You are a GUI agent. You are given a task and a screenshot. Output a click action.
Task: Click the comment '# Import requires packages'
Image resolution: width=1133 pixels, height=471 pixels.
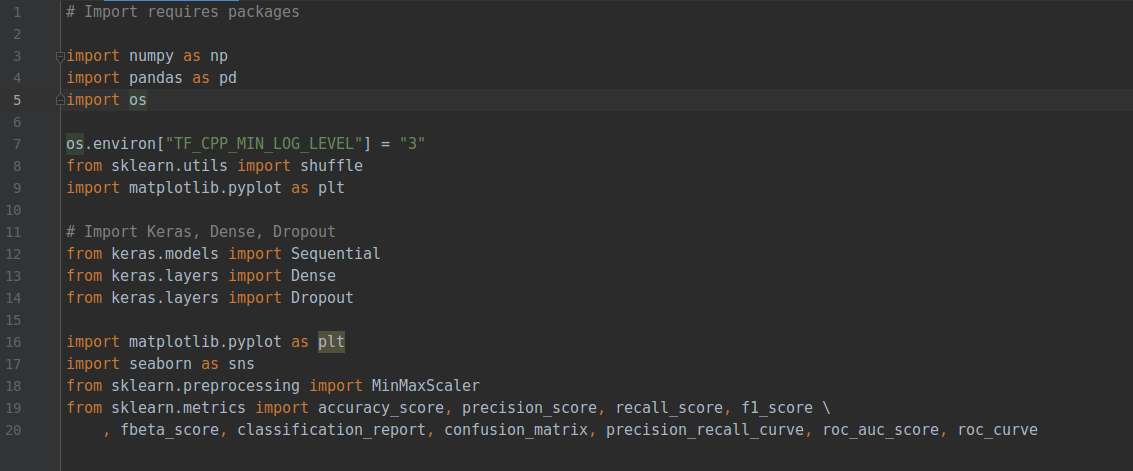183,12
